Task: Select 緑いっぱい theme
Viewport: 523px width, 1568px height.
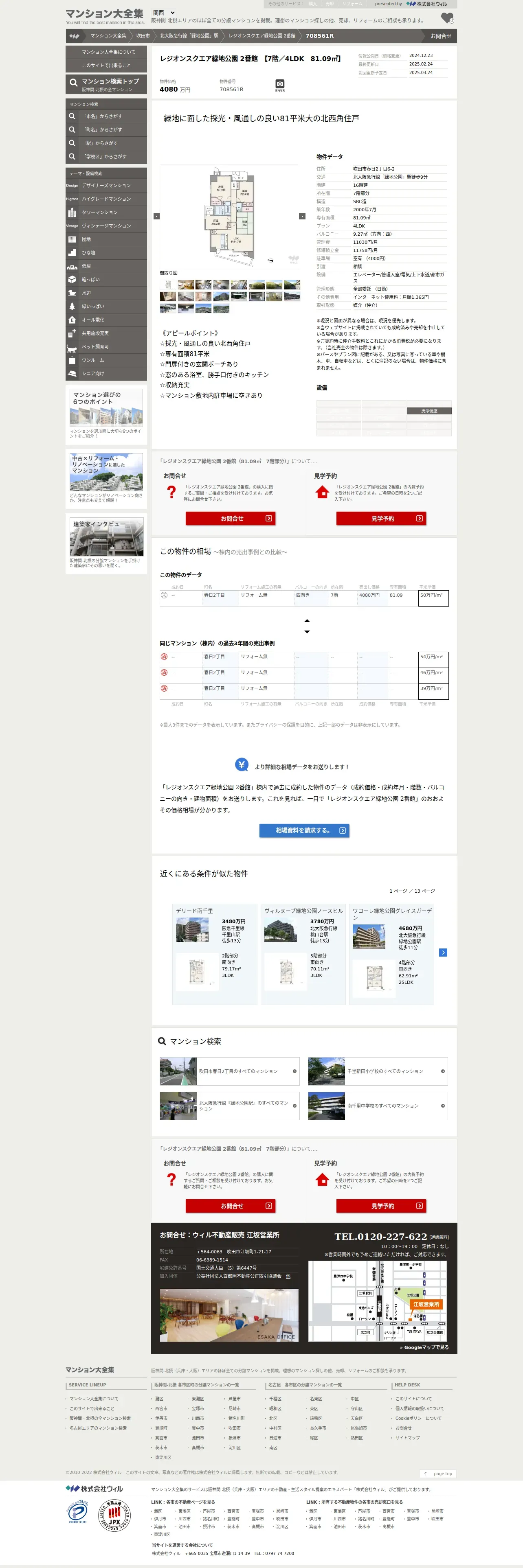Action: (x=107, y=306)
